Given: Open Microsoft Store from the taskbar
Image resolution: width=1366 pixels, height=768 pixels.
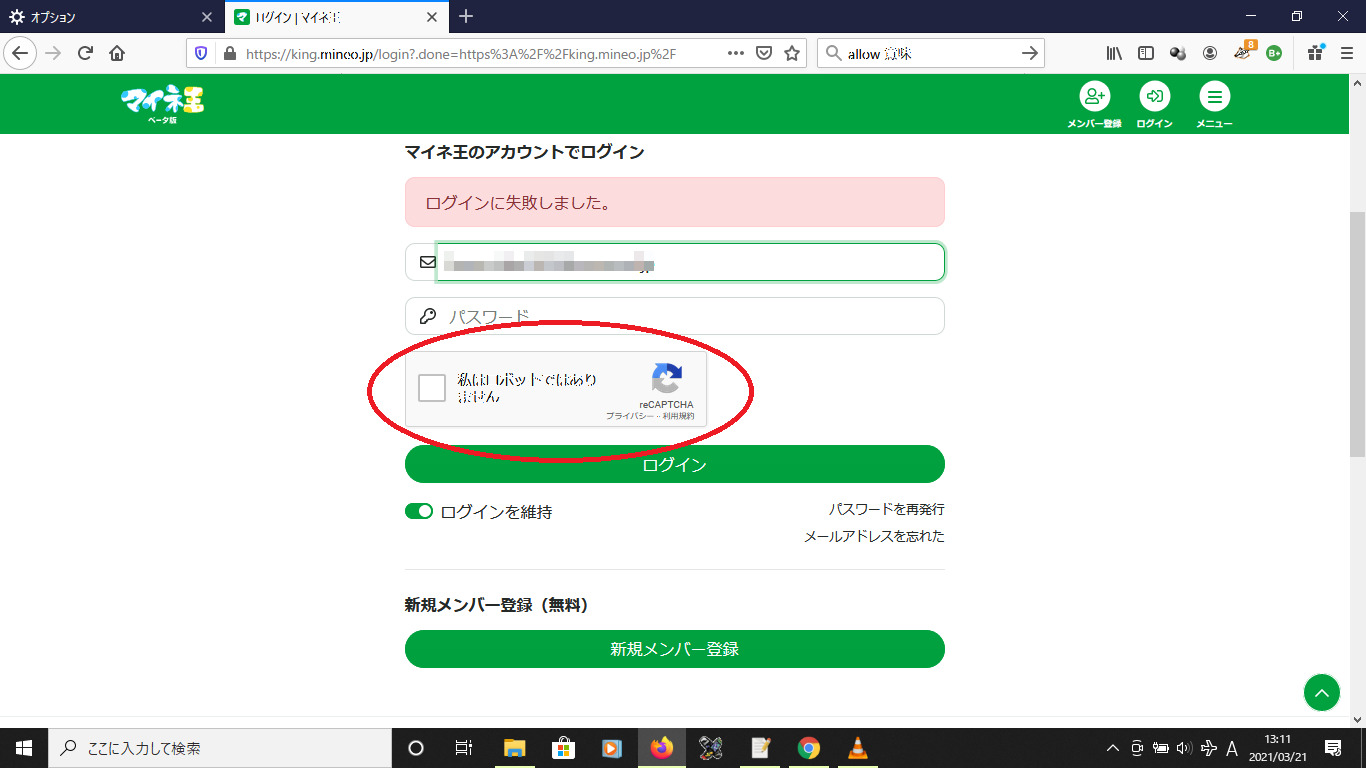Looking at the screenshot, I should [563, 748].
